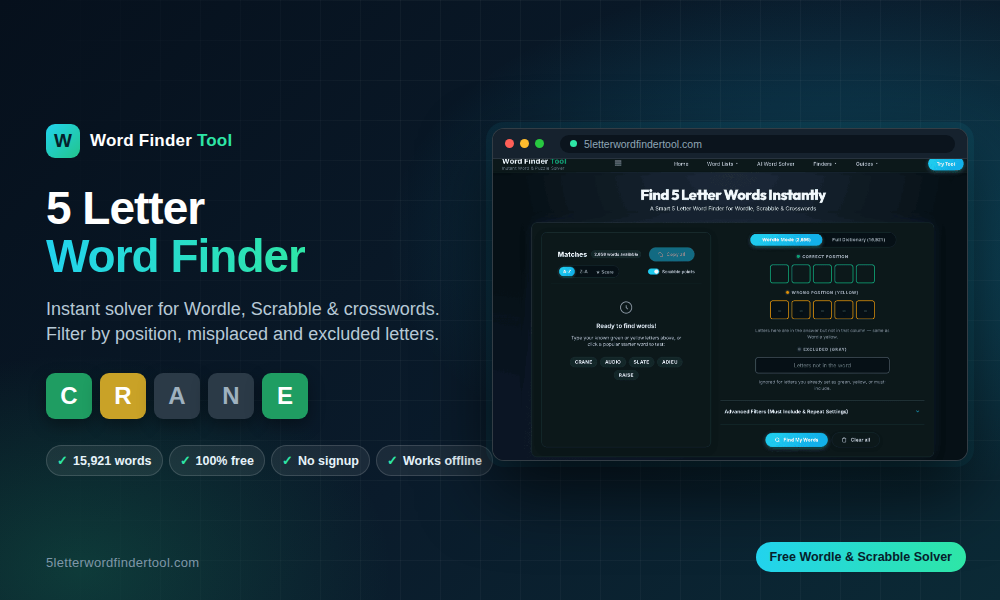Screen dimensions: 1000x600
Task: Click the fifth green Correct Position box
Action: (x=865, y=274)
